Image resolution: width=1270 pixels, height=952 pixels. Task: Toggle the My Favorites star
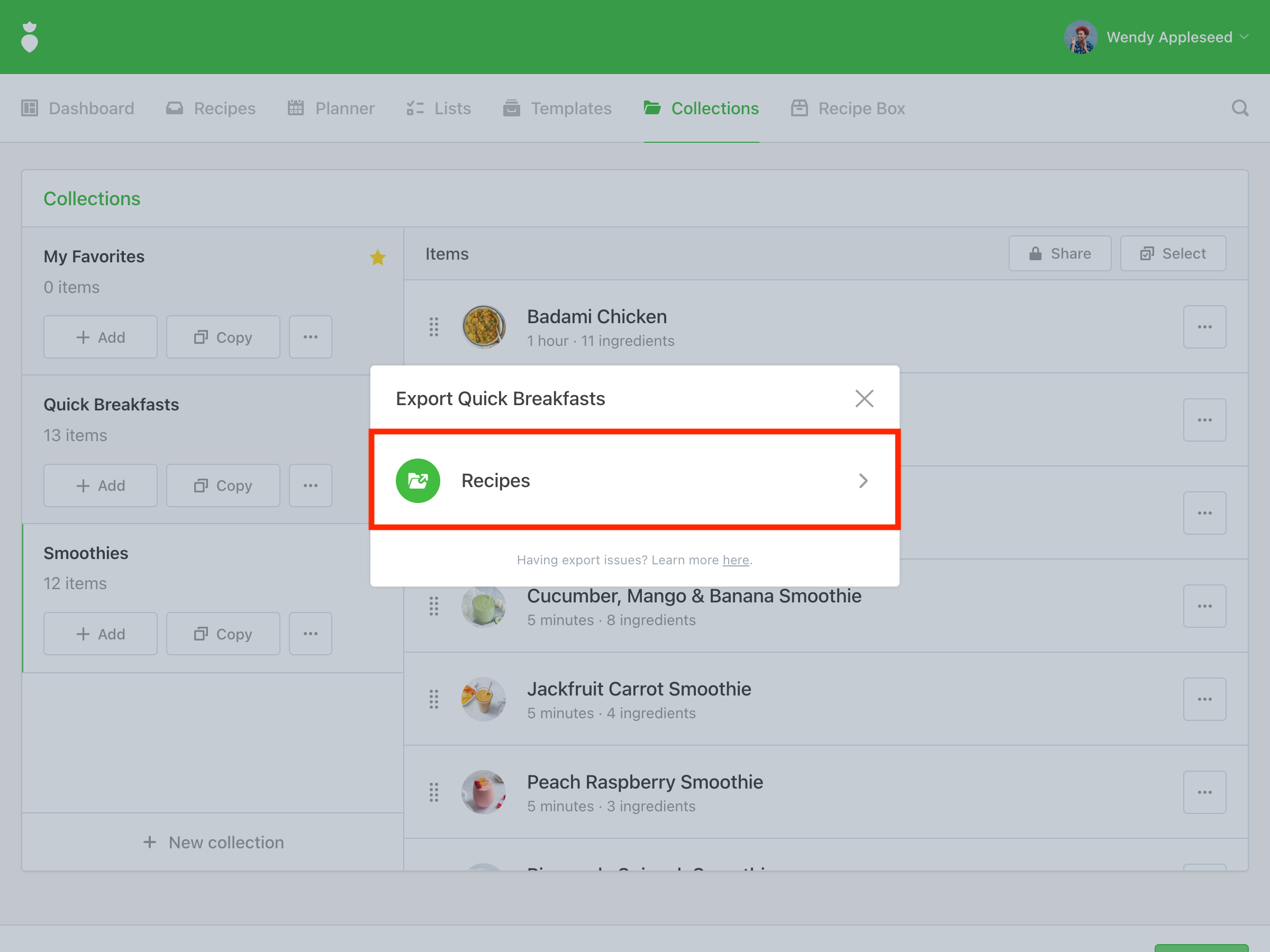pyautogui.click(x=377, y=257)
